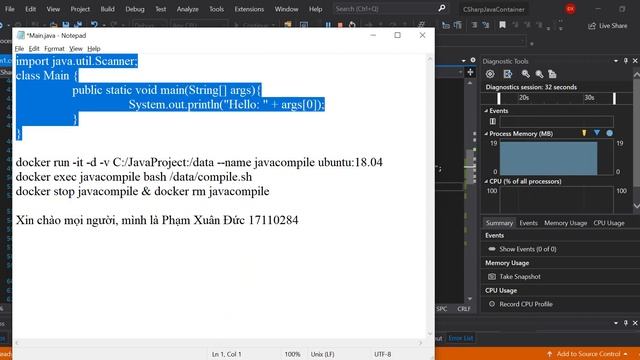Open the Notepad Format menu
Screen dimensions: 640x360
tap(54, 49)
